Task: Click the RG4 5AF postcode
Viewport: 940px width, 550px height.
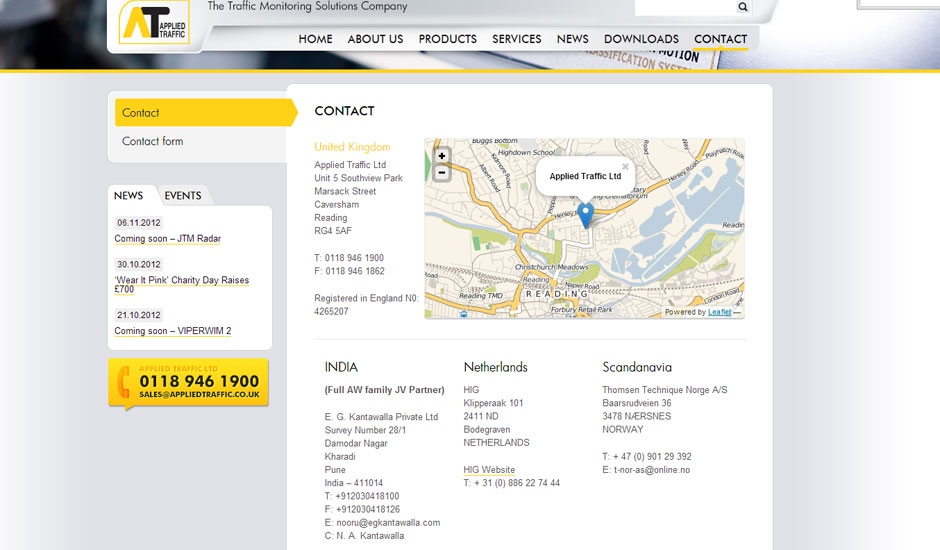Action: [333, 231]
